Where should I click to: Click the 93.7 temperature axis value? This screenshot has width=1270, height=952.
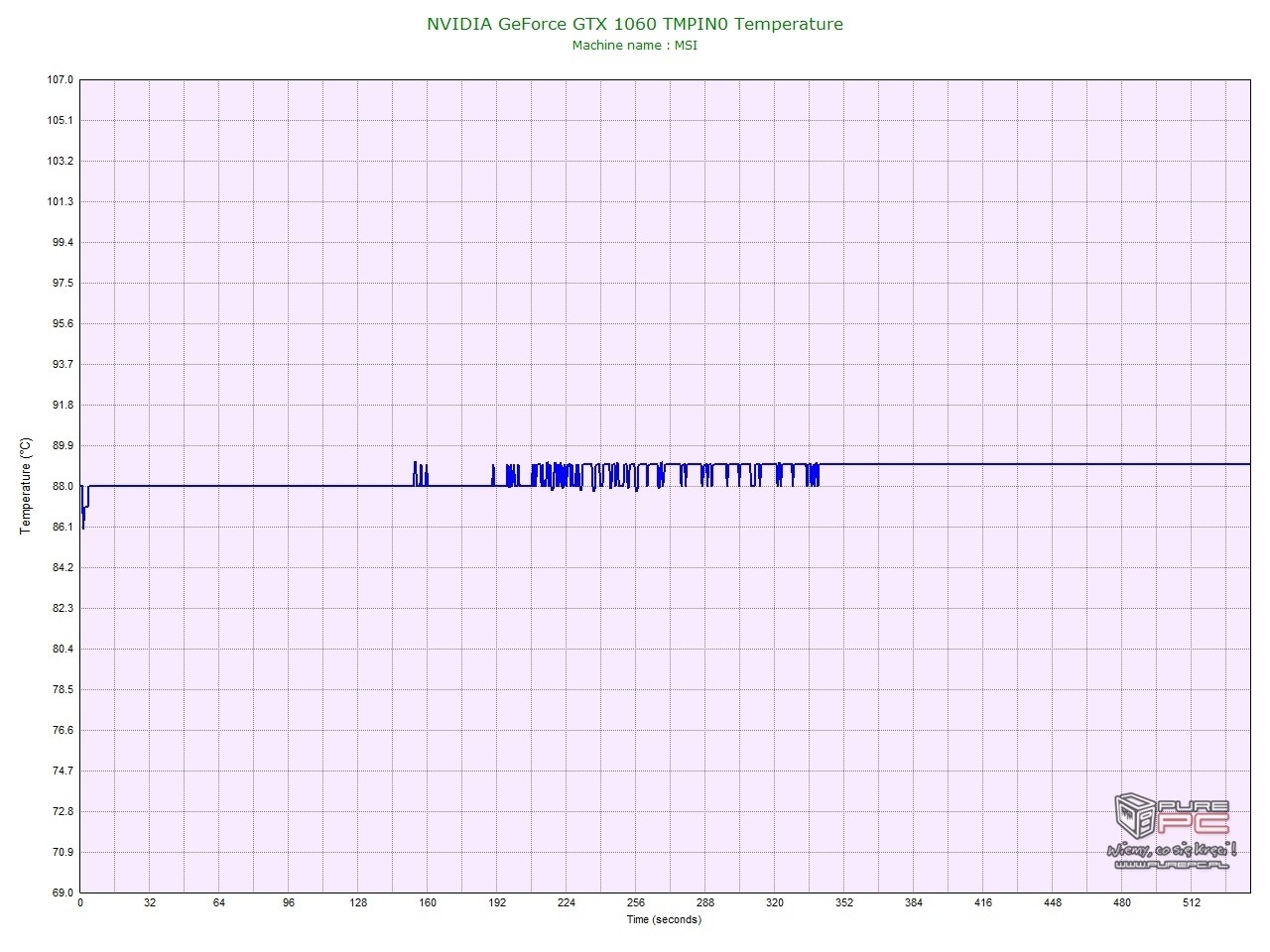pyautogui.click(x=63, y=364)
